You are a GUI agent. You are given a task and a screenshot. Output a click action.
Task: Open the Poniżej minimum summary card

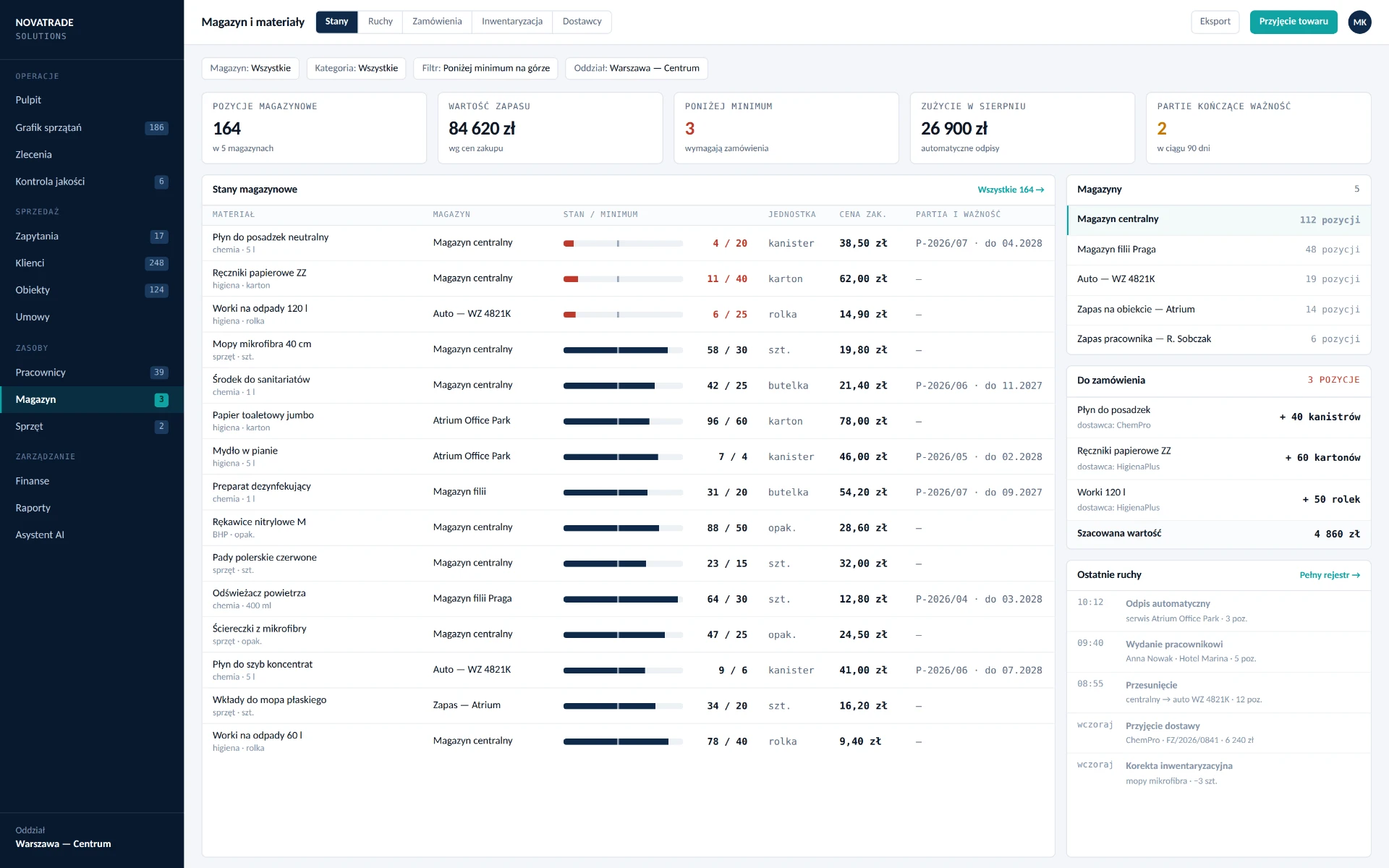[x=786, y=127]
